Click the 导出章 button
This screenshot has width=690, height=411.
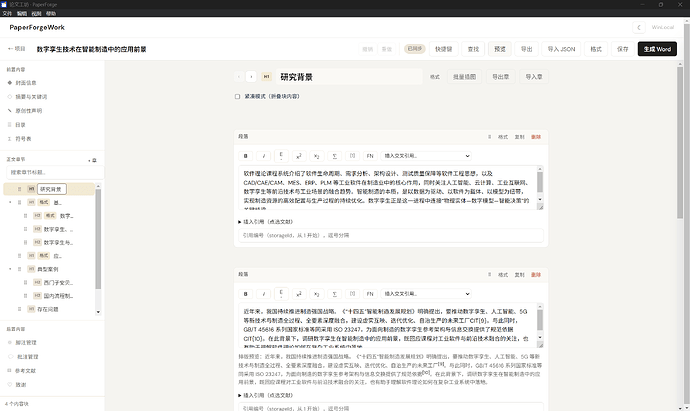[500, 77]
